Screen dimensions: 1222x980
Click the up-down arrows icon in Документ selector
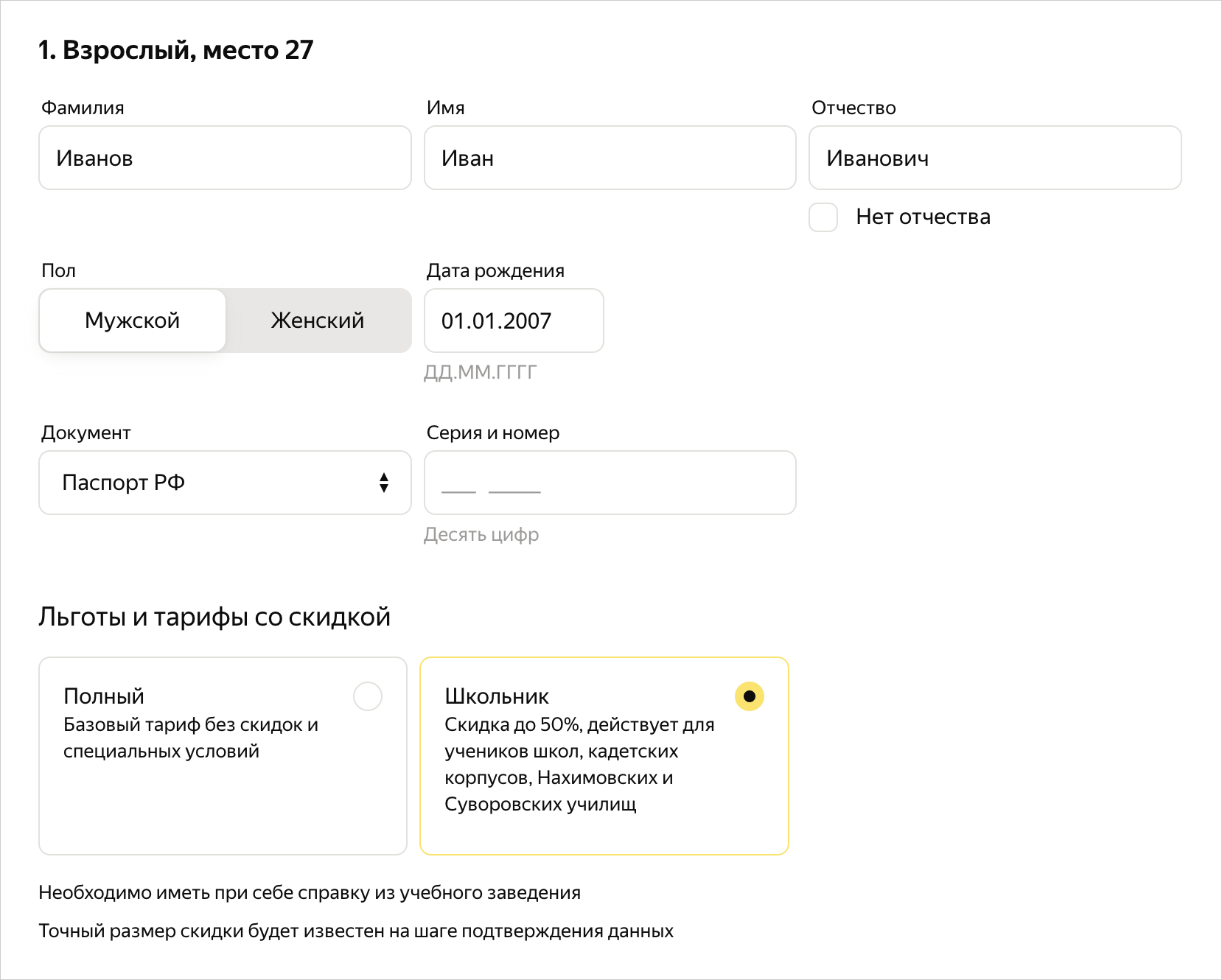(384, 483)
